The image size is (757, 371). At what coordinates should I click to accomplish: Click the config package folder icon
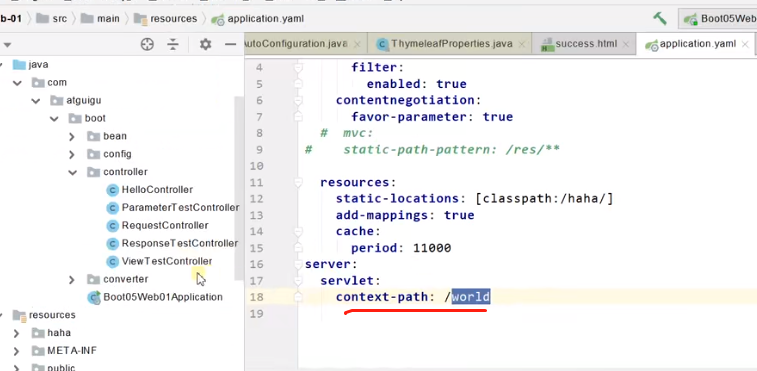(93, 154)
